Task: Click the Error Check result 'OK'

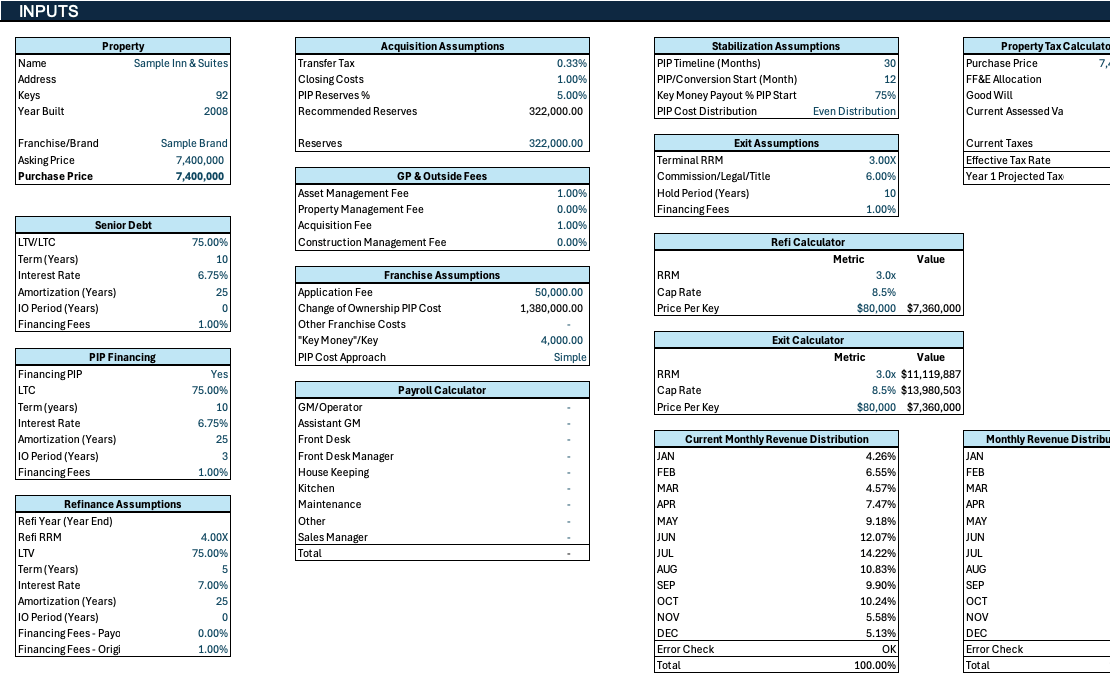Action: tap(889, 649)
